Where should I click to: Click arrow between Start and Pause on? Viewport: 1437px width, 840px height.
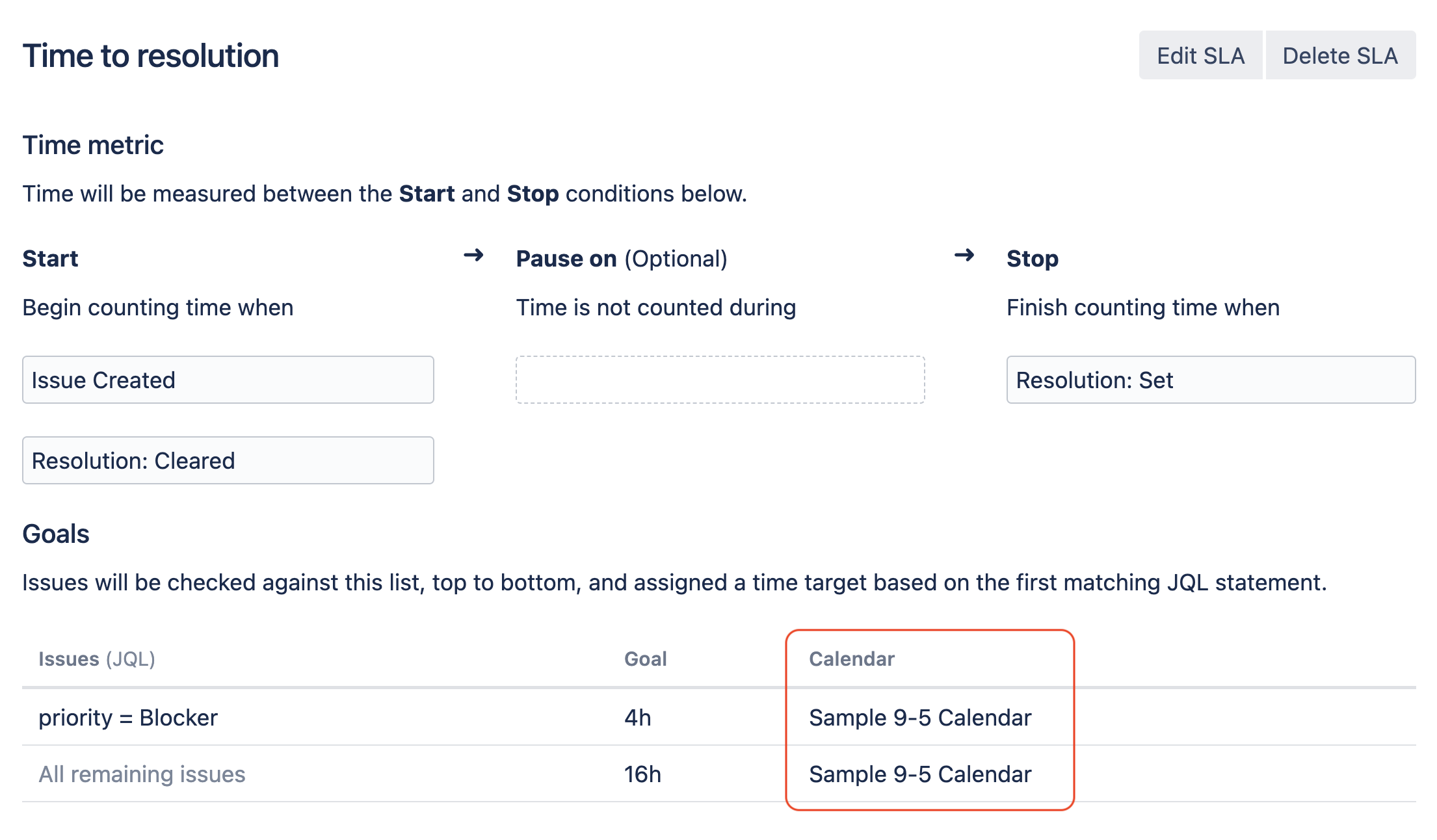473,256
